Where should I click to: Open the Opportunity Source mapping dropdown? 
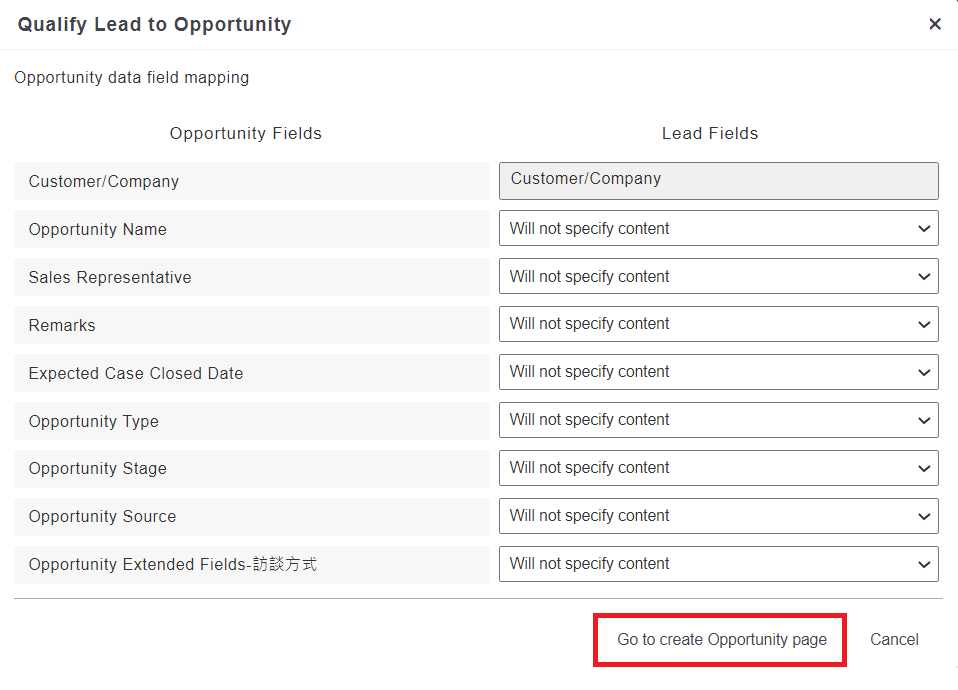pos(718,516)
